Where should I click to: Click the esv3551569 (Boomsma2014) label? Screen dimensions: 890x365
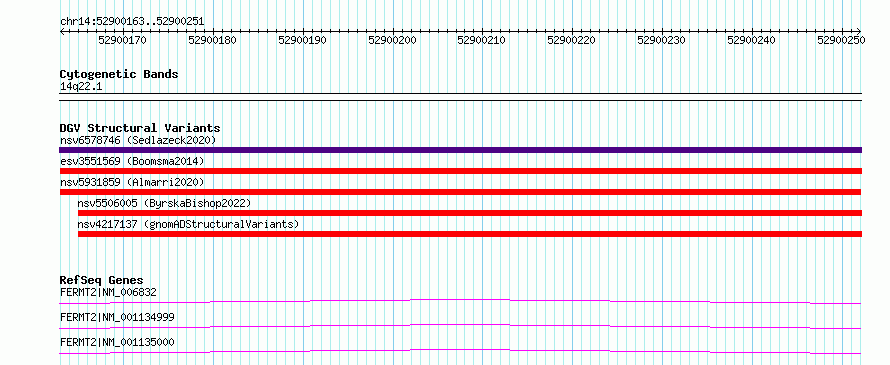(132, 161)
